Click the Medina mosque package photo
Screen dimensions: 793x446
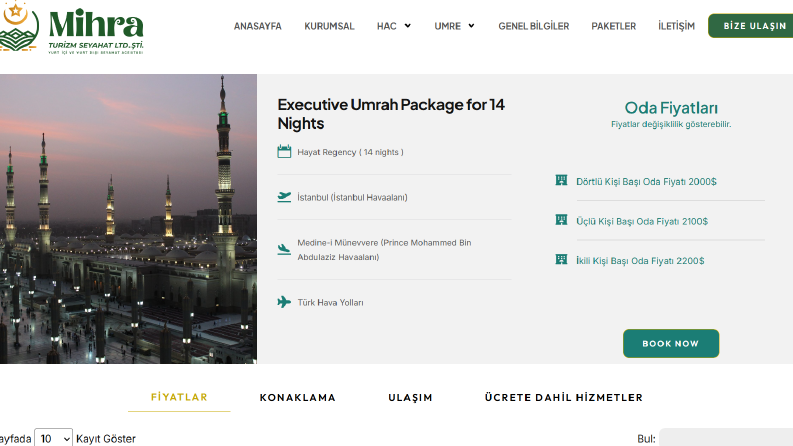(x=128, y=219)
